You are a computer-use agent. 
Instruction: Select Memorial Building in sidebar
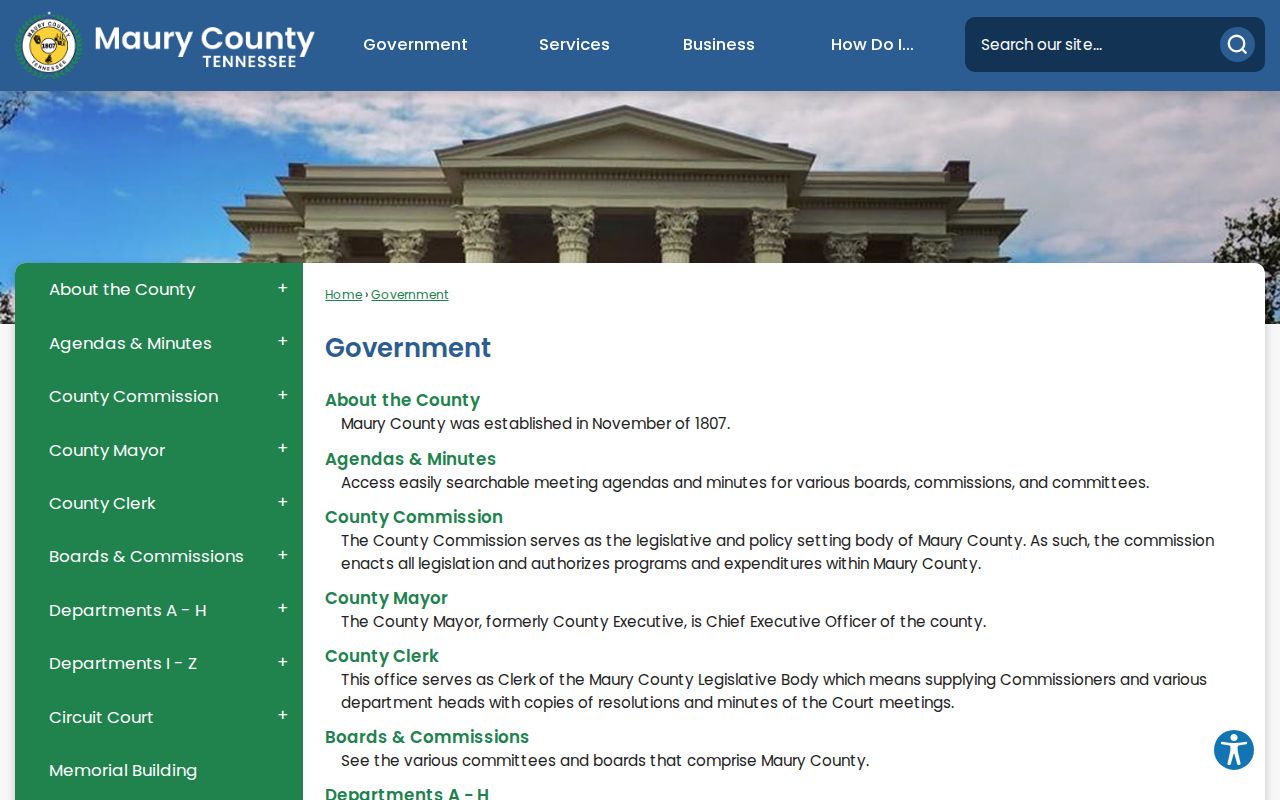[x=123, y=770]
